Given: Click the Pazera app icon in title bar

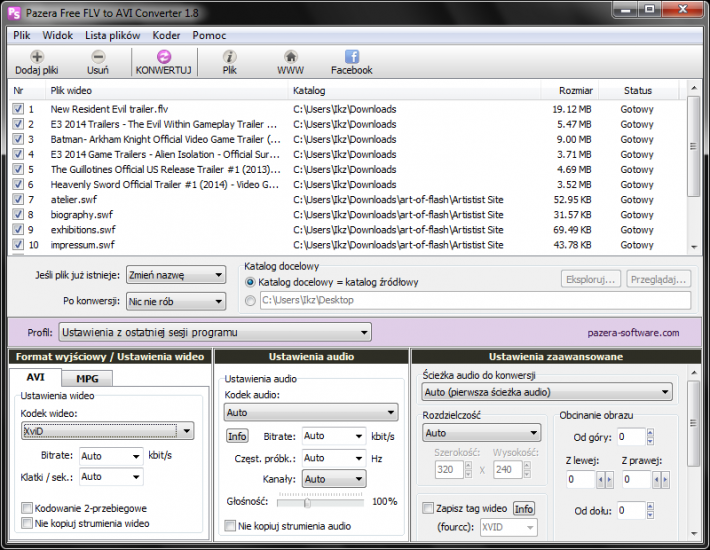Looking at the screenshot, I should (14, 13).
